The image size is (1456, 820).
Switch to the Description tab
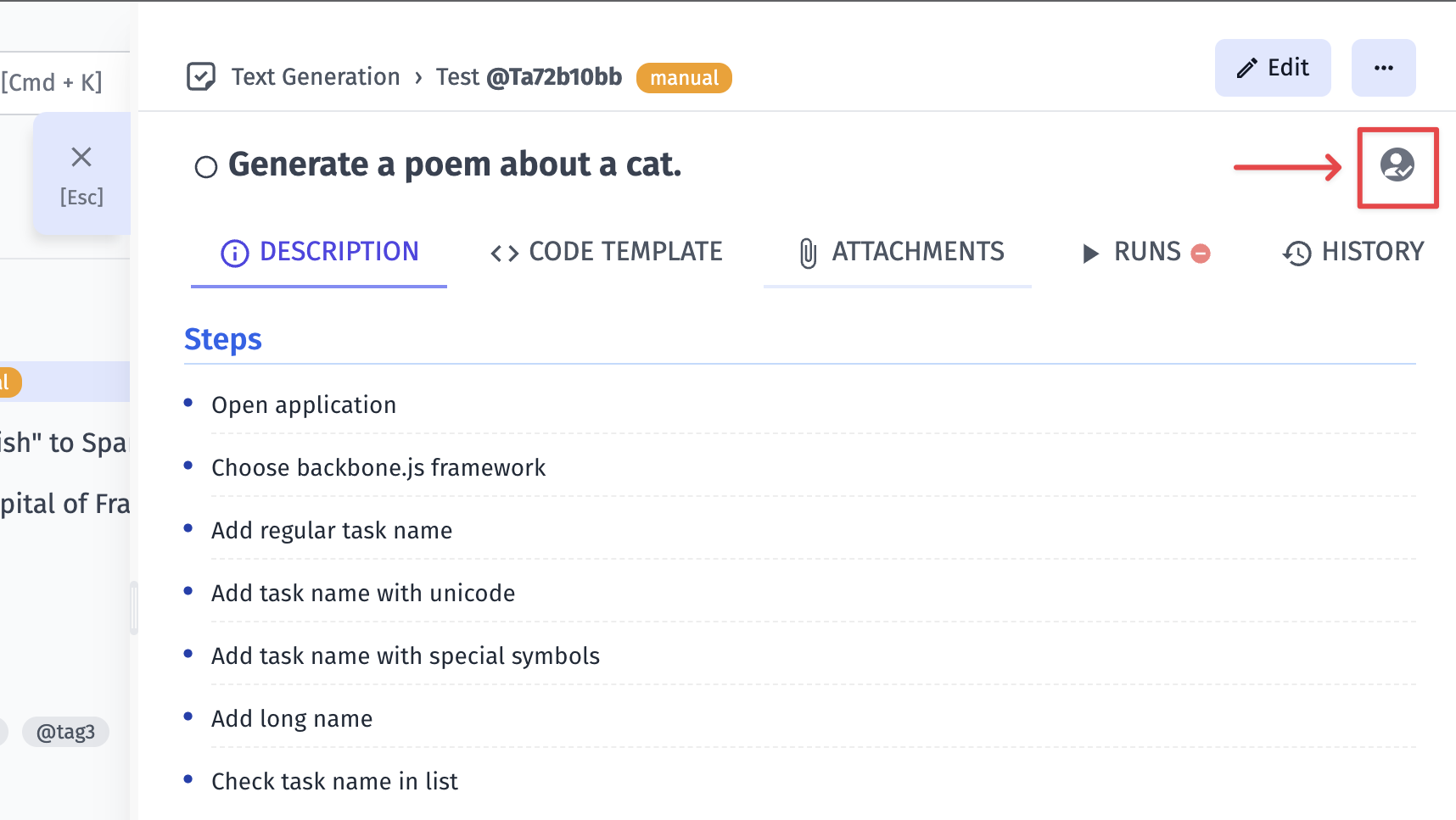[319, 252]
